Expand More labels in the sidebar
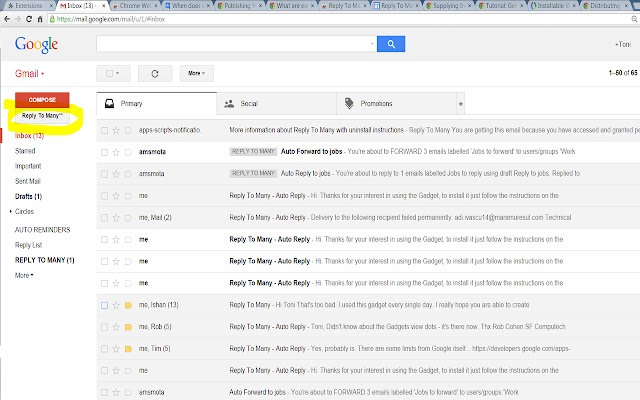Screen dimensions: 640x400 pyautogui.click(x=24, y=276)
